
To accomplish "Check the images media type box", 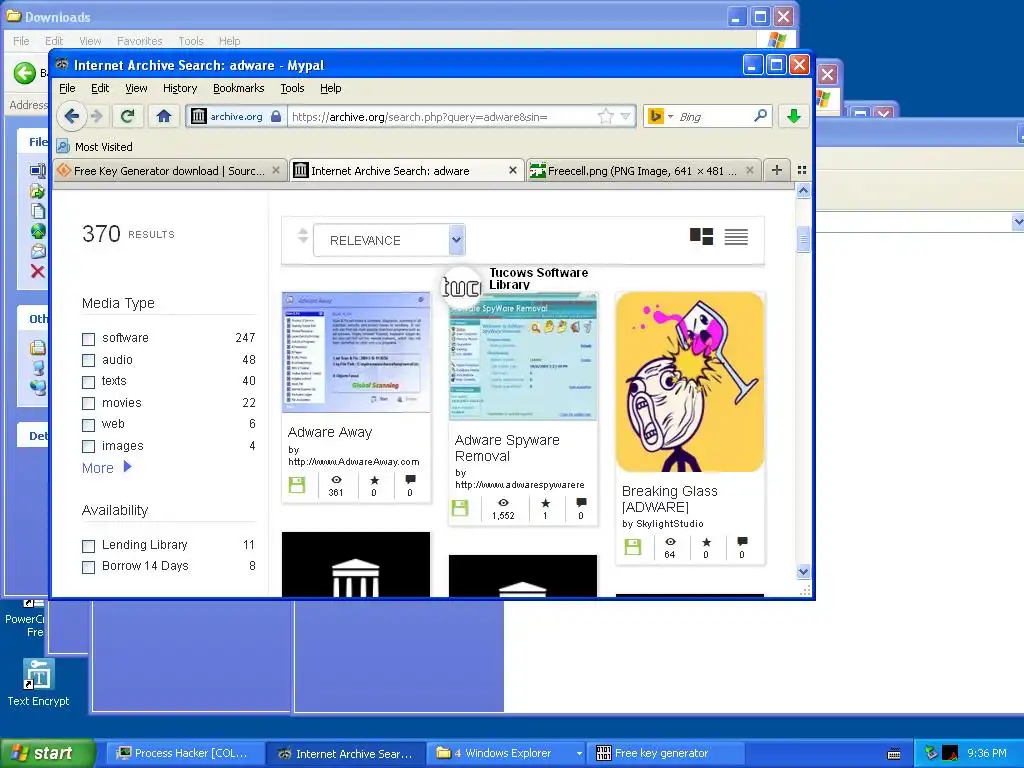I will point(88,447).
